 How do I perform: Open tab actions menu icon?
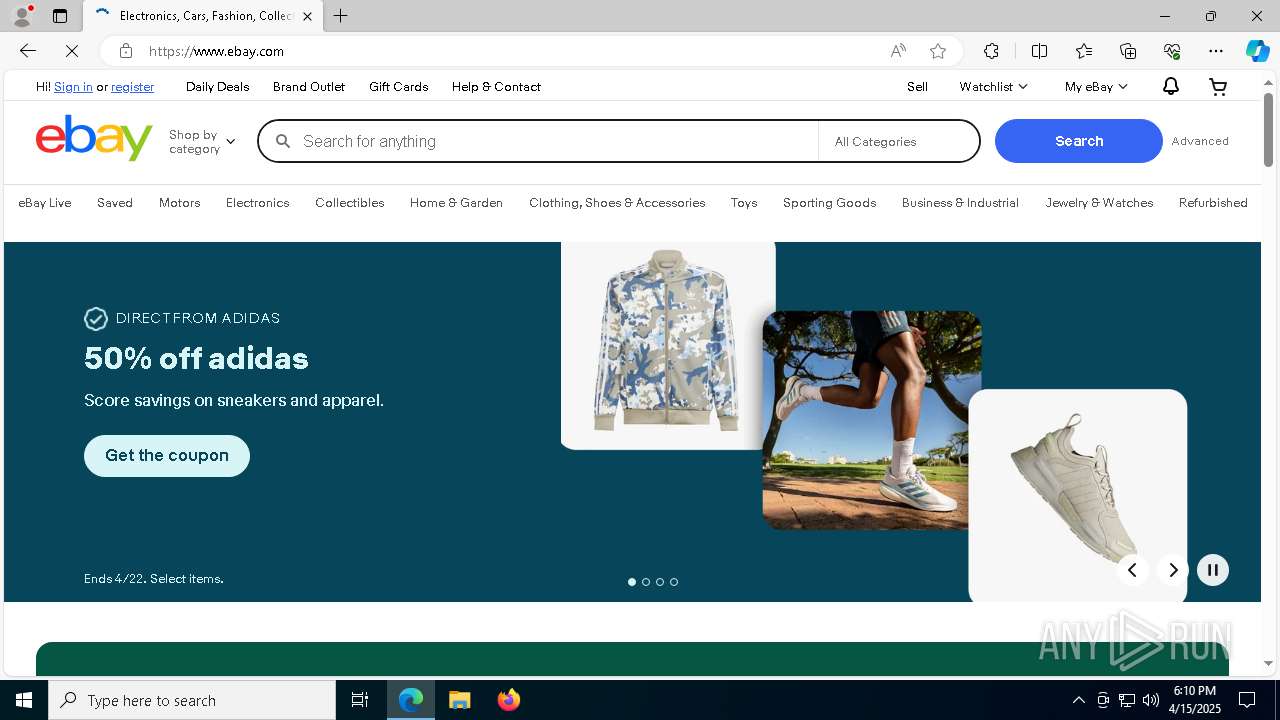point(60,16)
